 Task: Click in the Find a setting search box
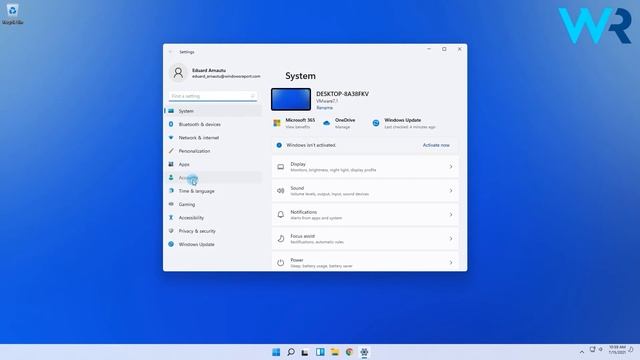[x=213, y=96]
